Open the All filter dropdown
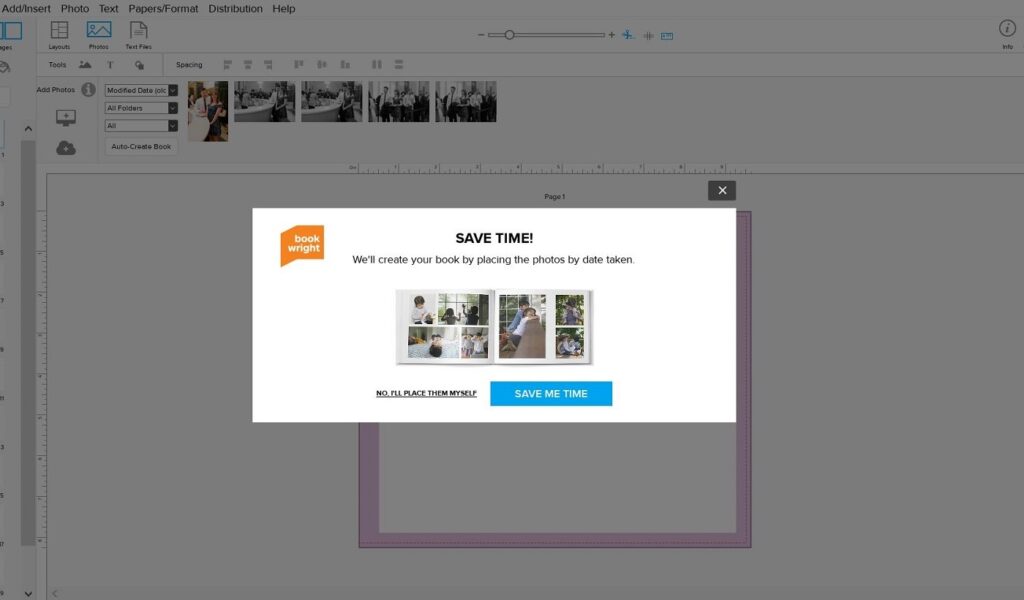Image resolution: width=1024 pixels, height=600 pixels. click(x=141, y=125)
